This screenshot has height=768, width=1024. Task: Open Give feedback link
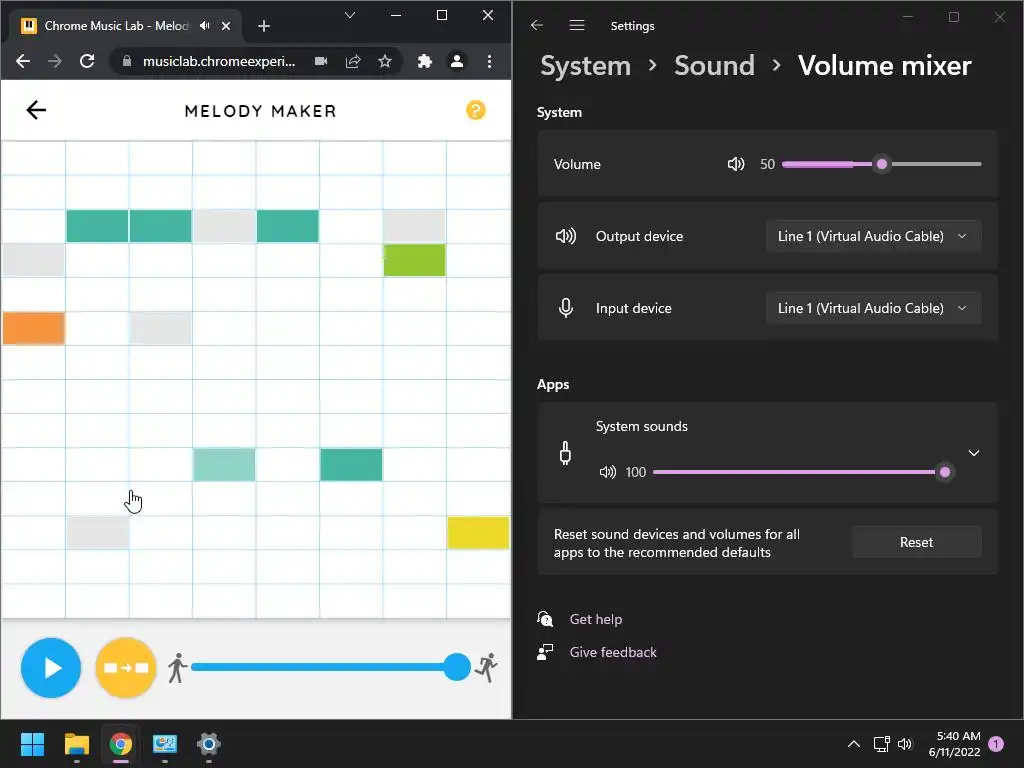[613, 652]
